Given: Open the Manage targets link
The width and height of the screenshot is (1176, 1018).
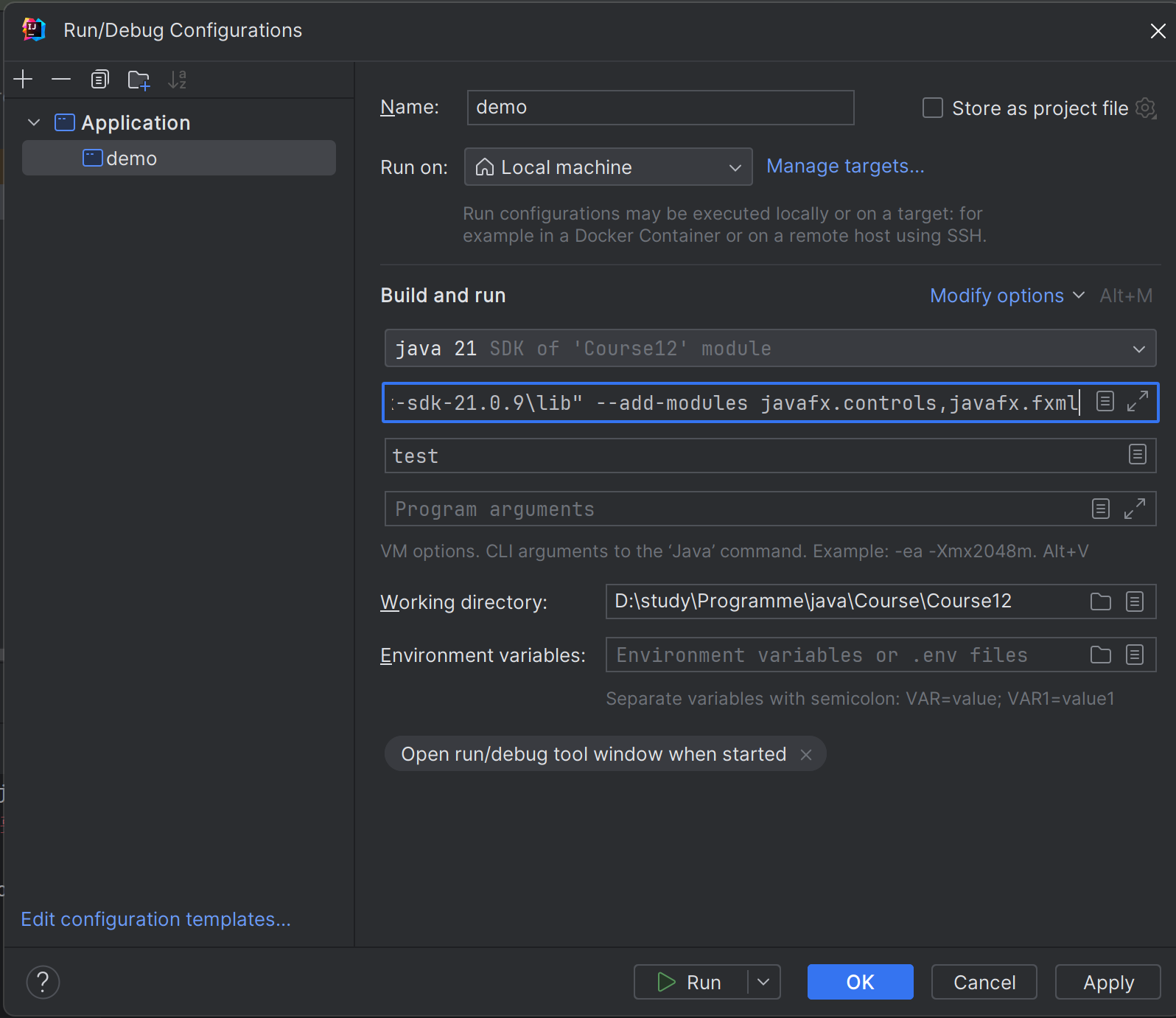Looking at the screenshot, I should (x=845, y=166).
